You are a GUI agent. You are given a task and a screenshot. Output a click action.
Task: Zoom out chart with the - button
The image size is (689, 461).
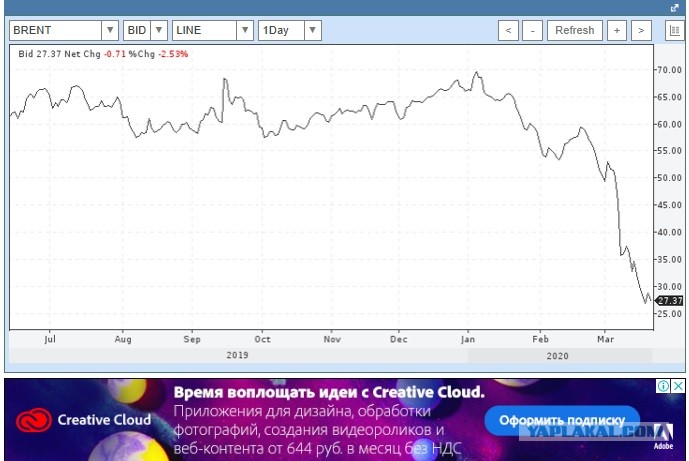click(532, 30)
